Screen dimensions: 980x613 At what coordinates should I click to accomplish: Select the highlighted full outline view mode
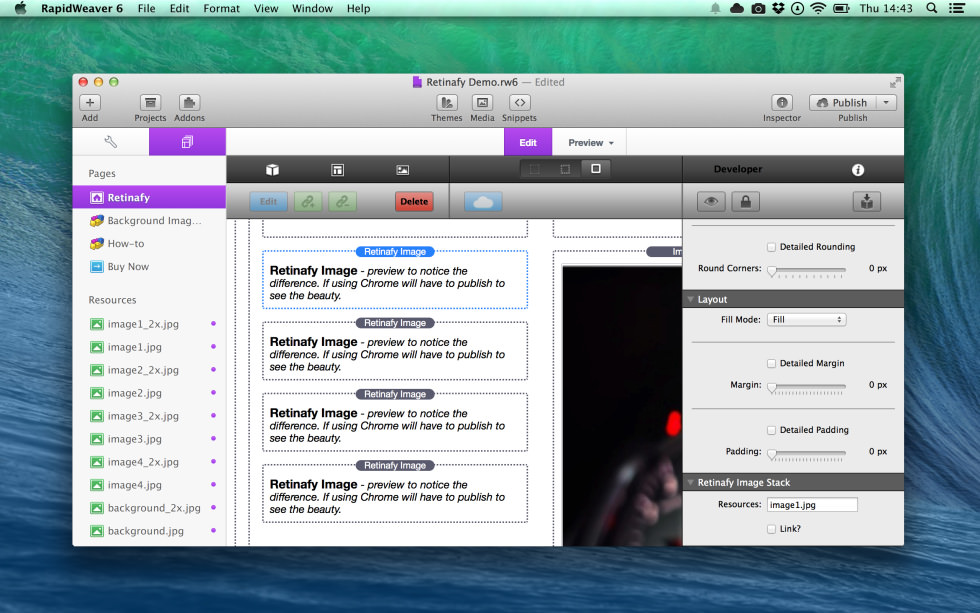pyautogui.click(x=596, y=169)
